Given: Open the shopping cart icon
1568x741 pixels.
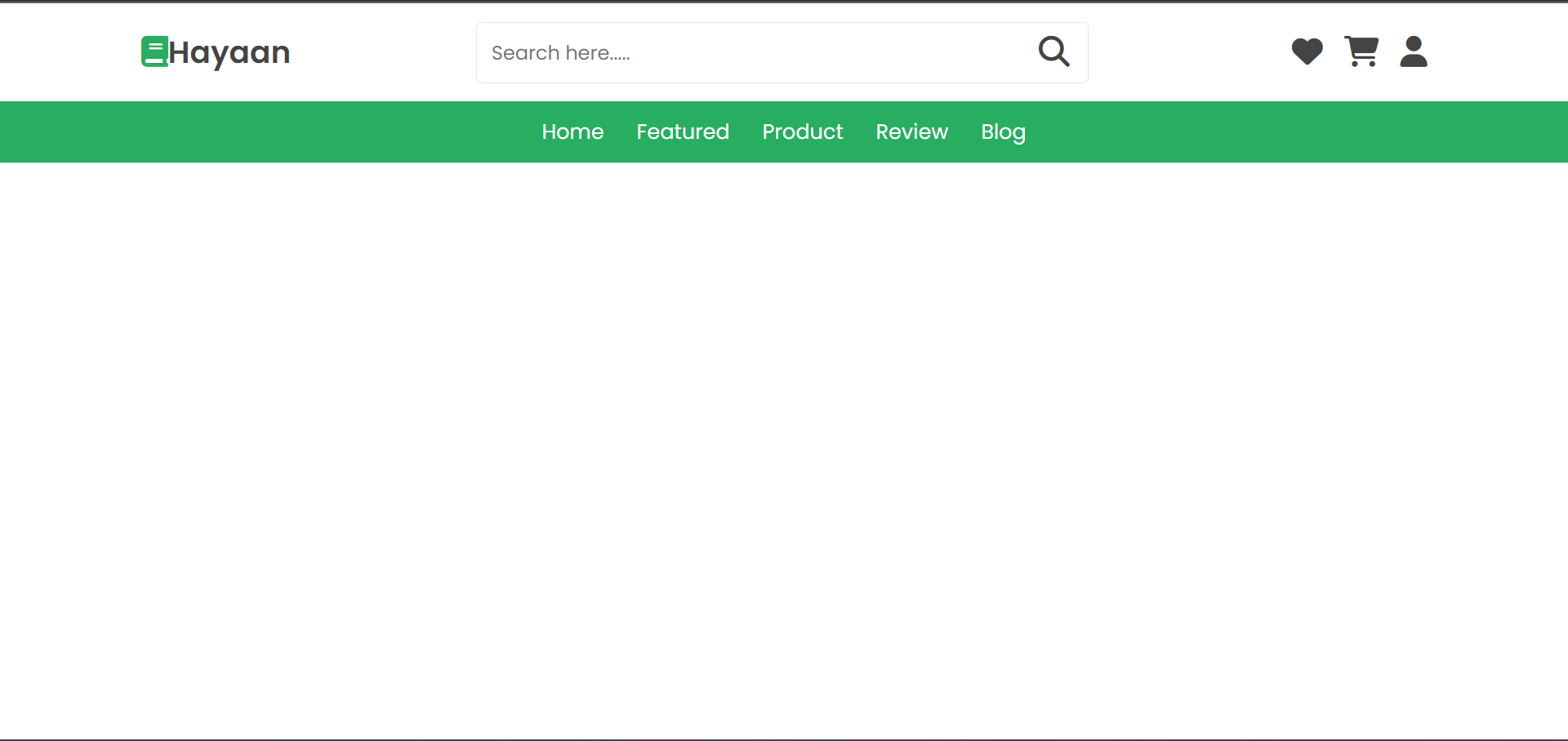Looking at the screenshot, I should point(1361,51).
